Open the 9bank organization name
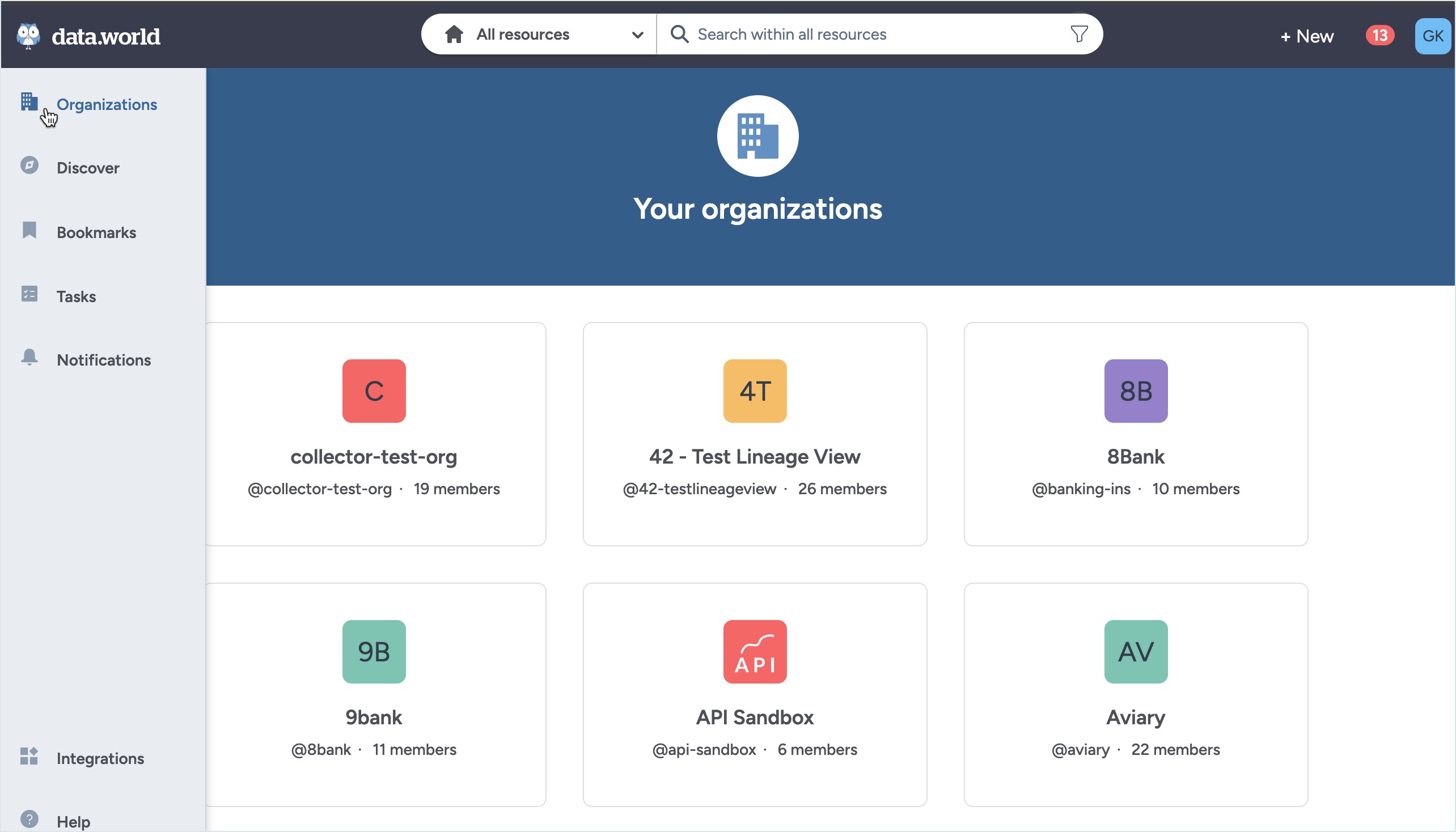Image resolution: width=1456 pixels, height=832 pixels. click(374, 717)
